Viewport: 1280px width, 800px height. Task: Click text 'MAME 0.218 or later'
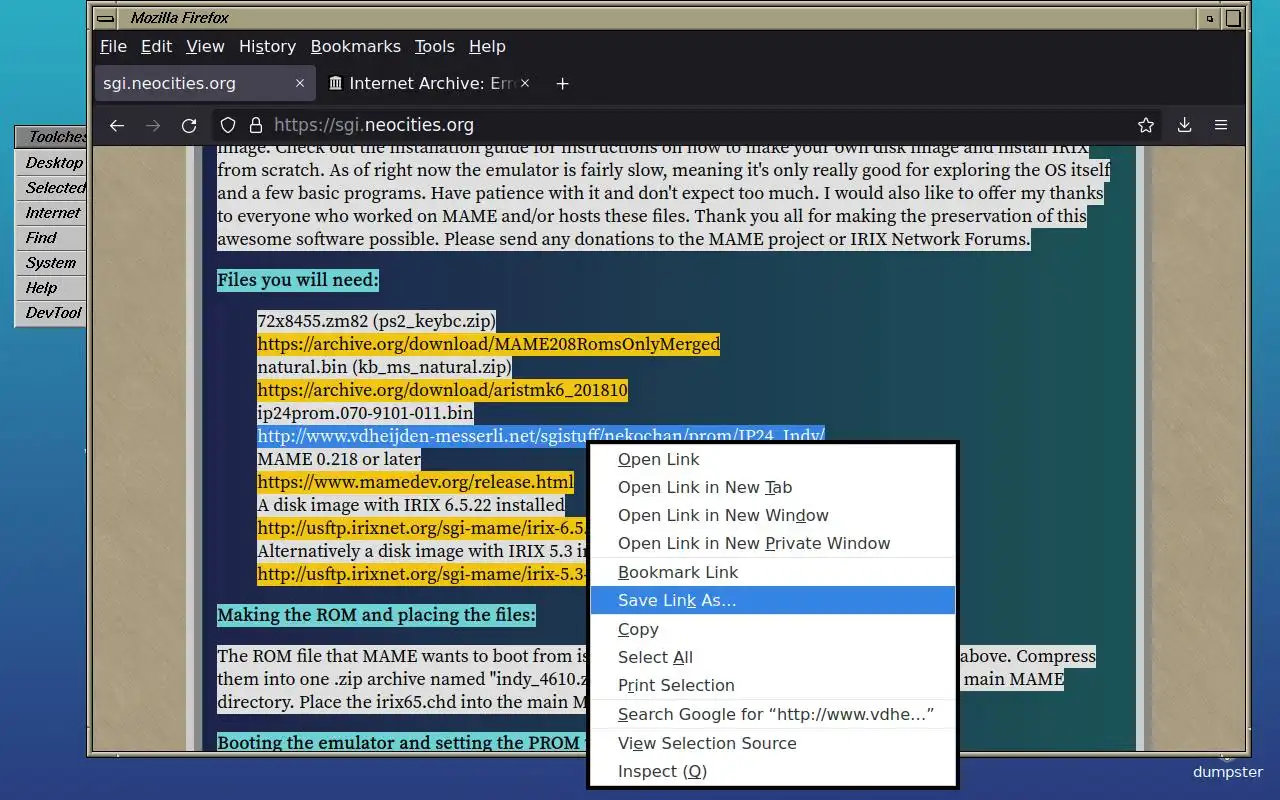tap(339, 459)
